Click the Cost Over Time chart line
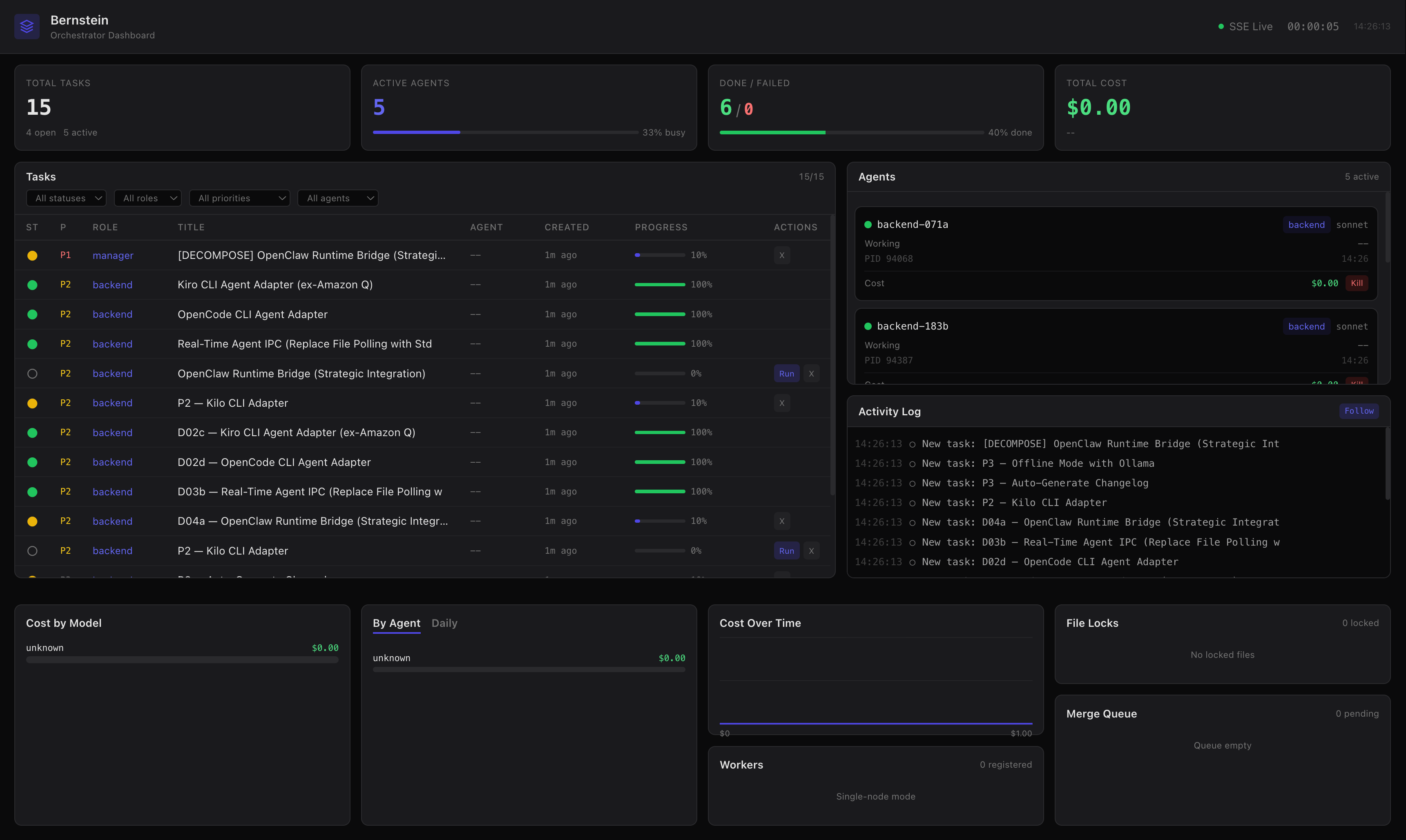 pos(876,723)
